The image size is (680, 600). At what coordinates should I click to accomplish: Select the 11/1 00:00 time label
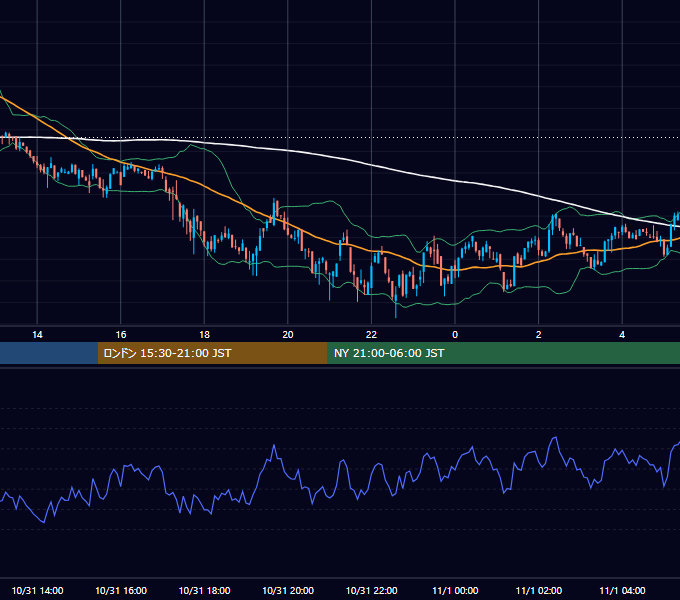pos(455,590)
